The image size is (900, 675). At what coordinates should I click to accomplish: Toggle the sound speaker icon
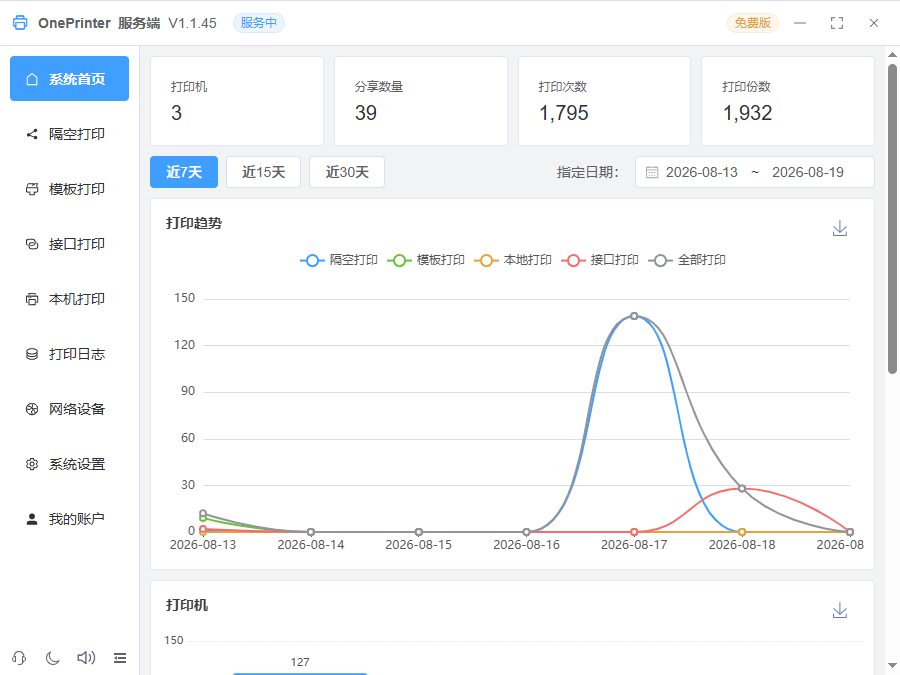click(x=86, y=658)
